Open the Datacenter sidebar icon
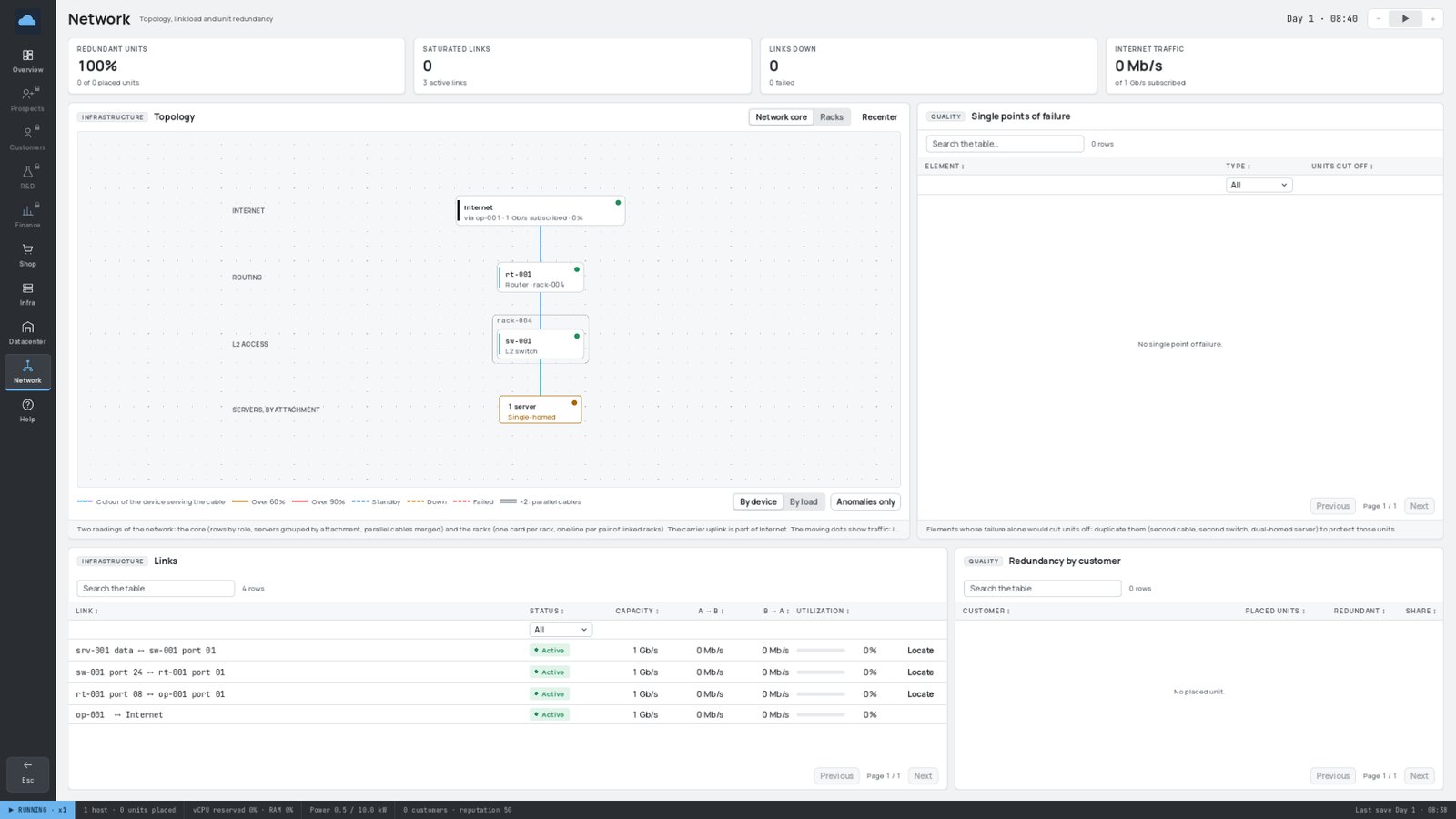Image resolution: width=1456 pixels, height=819 pixels. pyautogui.click(x=27, y=327)
